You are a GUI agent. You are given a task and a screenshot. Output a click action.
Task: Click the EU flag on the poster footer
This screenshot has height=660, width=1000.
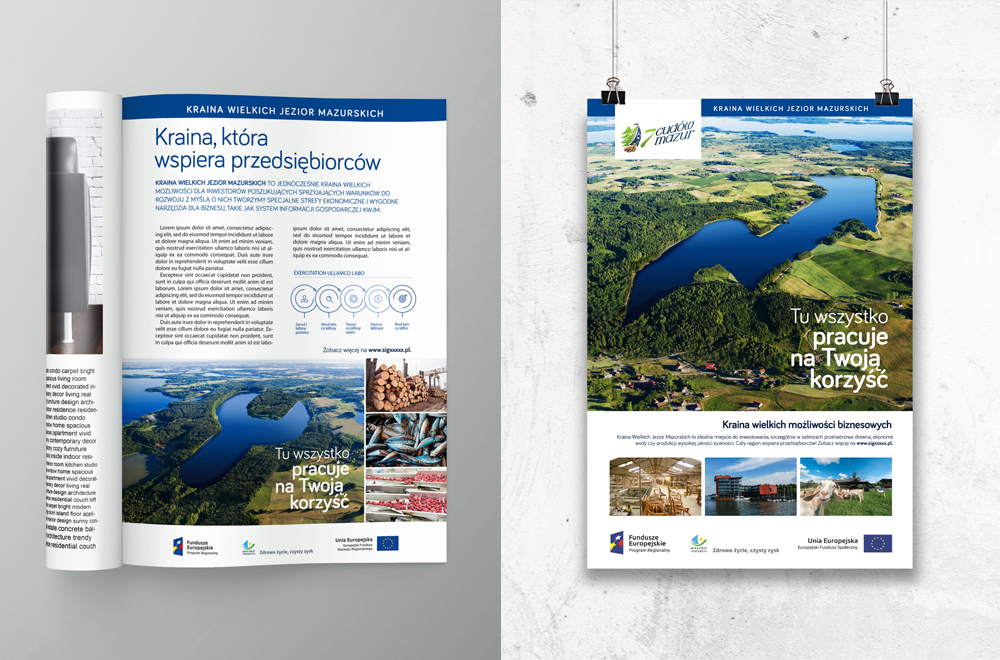(878, 543)
